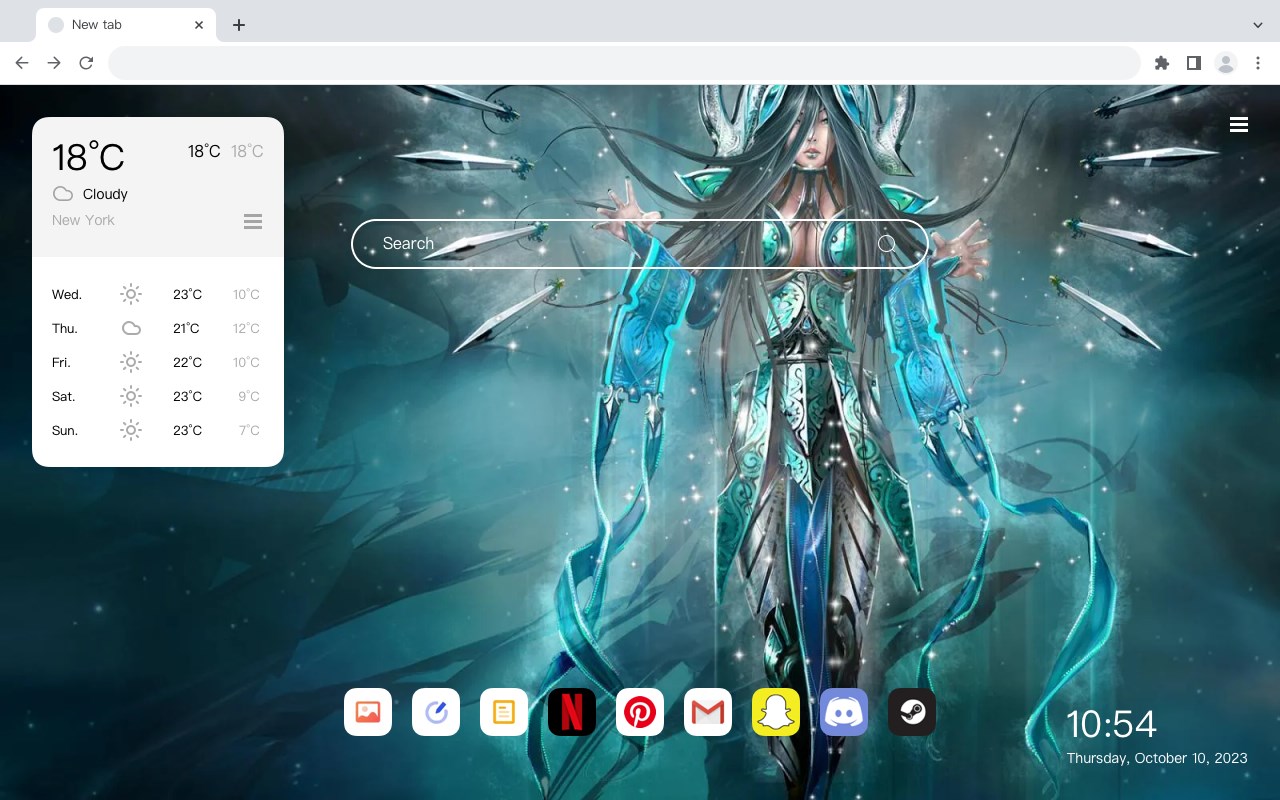The height and width of the screenshot is (800, 1280).
Task: Open the Steam shortcut
Action: (912, 712)
